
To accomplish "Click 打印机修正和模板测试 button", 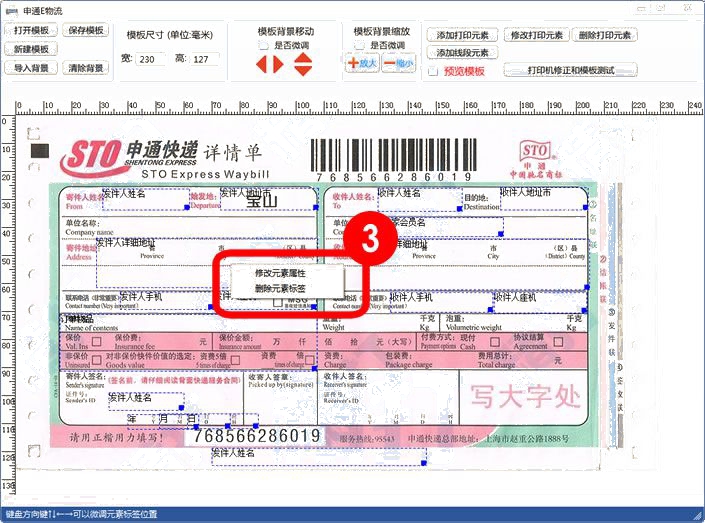I will [571, 70].
